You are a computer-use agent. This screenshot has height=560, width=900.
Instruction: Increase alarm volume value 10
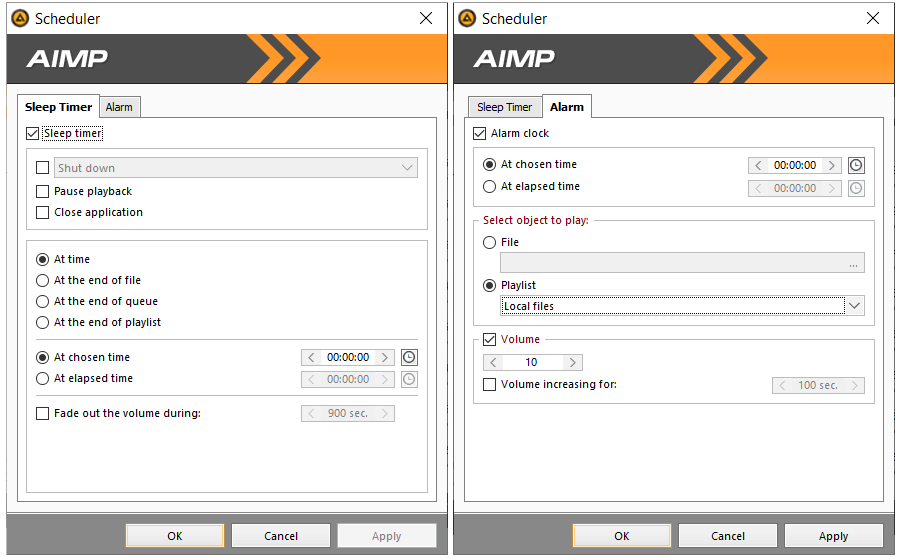pos(573,363)
